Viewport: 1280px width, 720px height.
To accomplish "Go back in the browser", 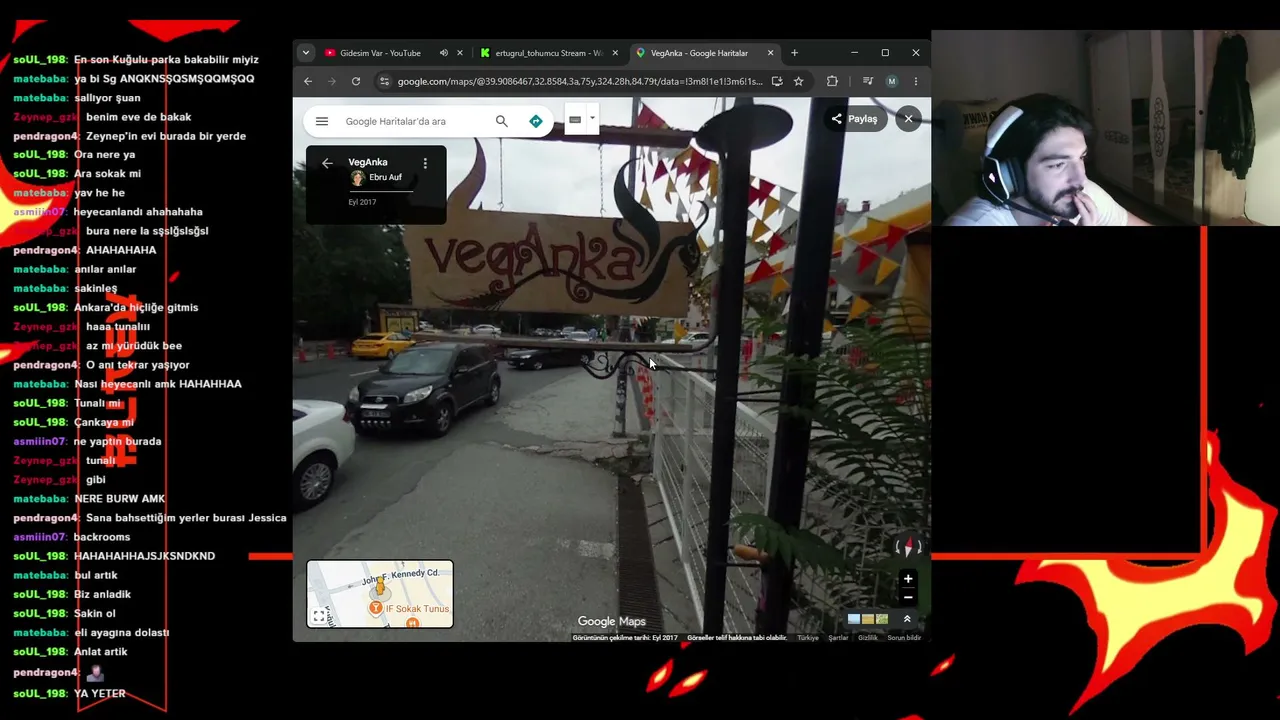I will pos(308,82).
